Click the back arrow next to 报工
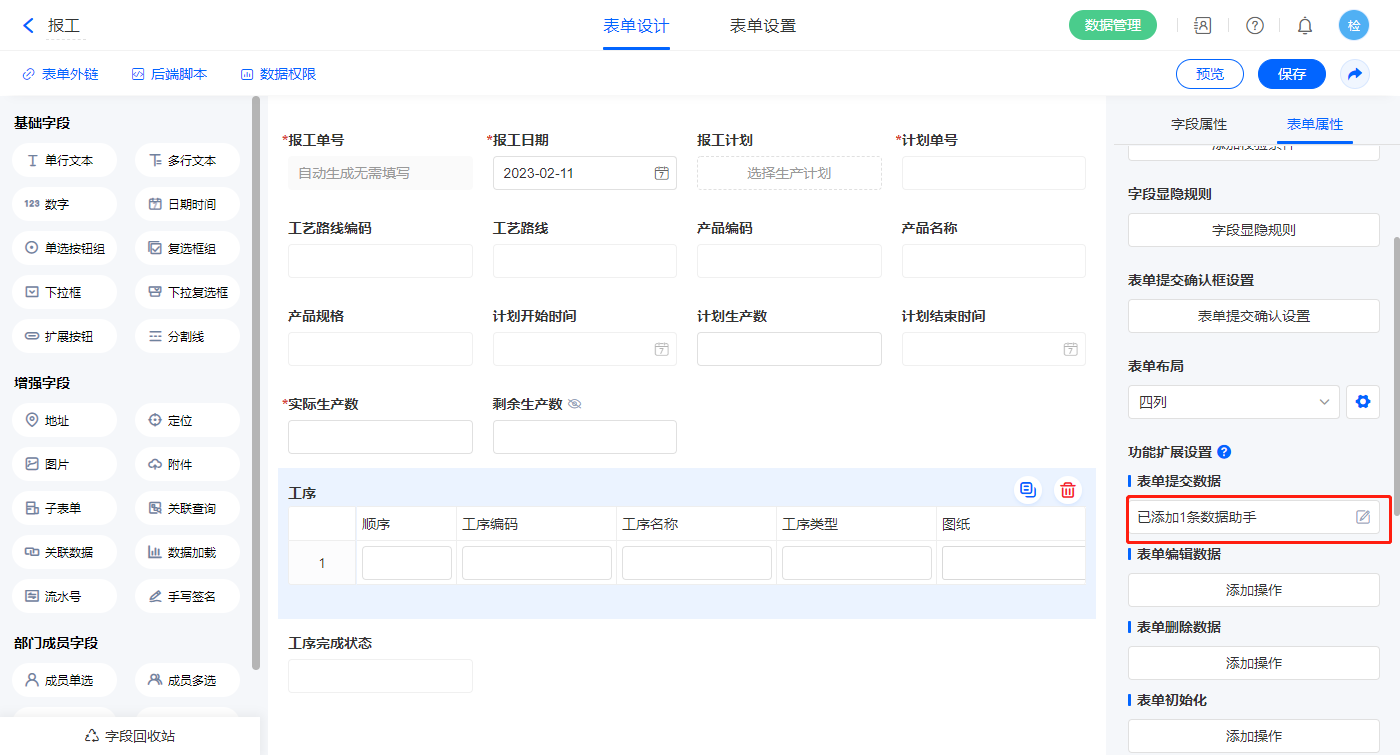The width and height of the screenshot is (1400, 755). 28,26
